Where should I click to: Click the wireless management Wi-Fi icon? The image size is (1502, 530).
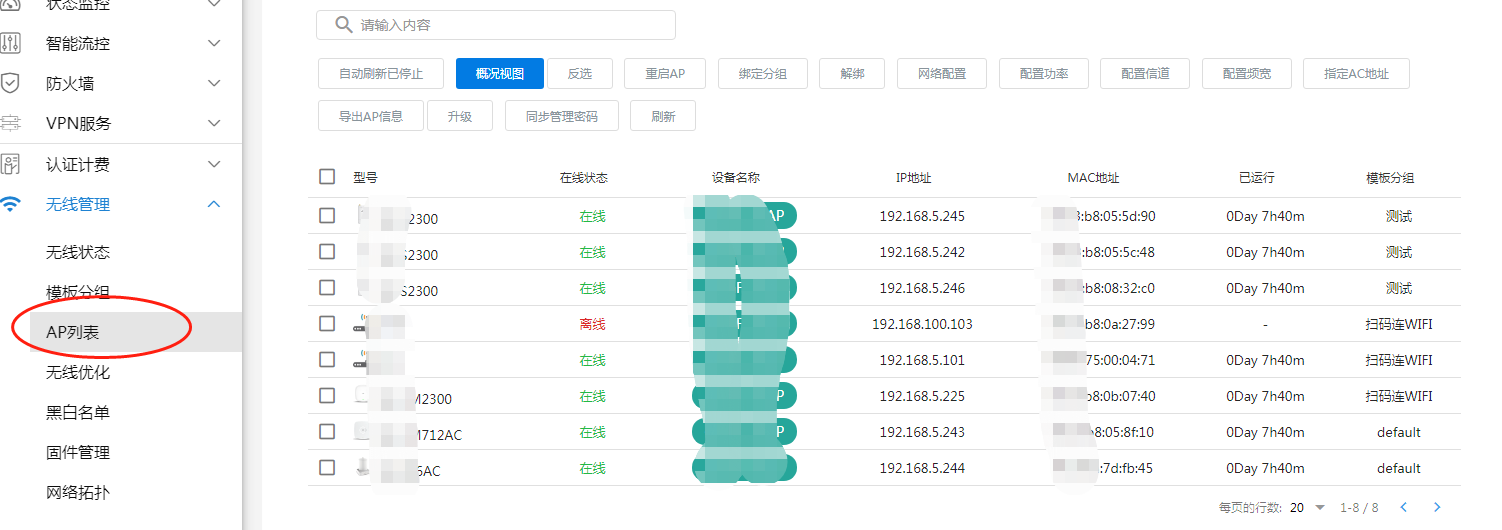point(11,204)
